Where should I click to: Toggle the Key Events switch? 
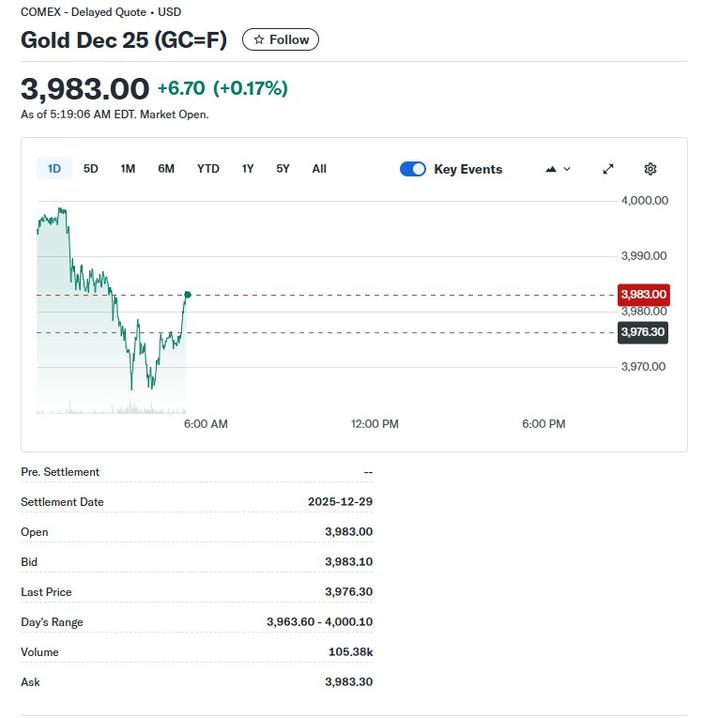(x=413, y=169)
